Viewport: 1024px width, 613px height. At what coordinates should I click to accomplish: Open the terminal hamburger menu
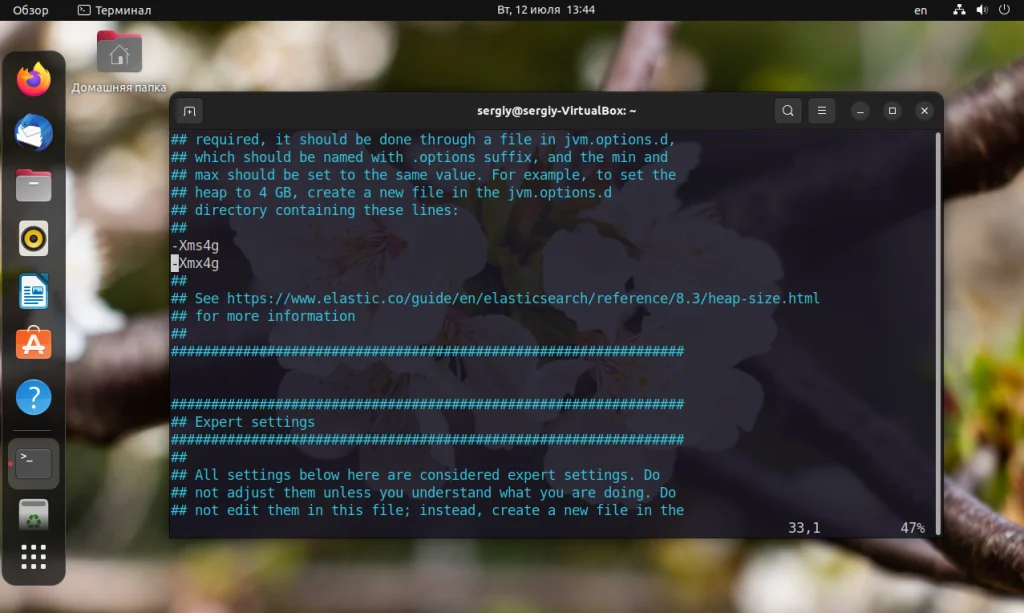click(822, 111)
